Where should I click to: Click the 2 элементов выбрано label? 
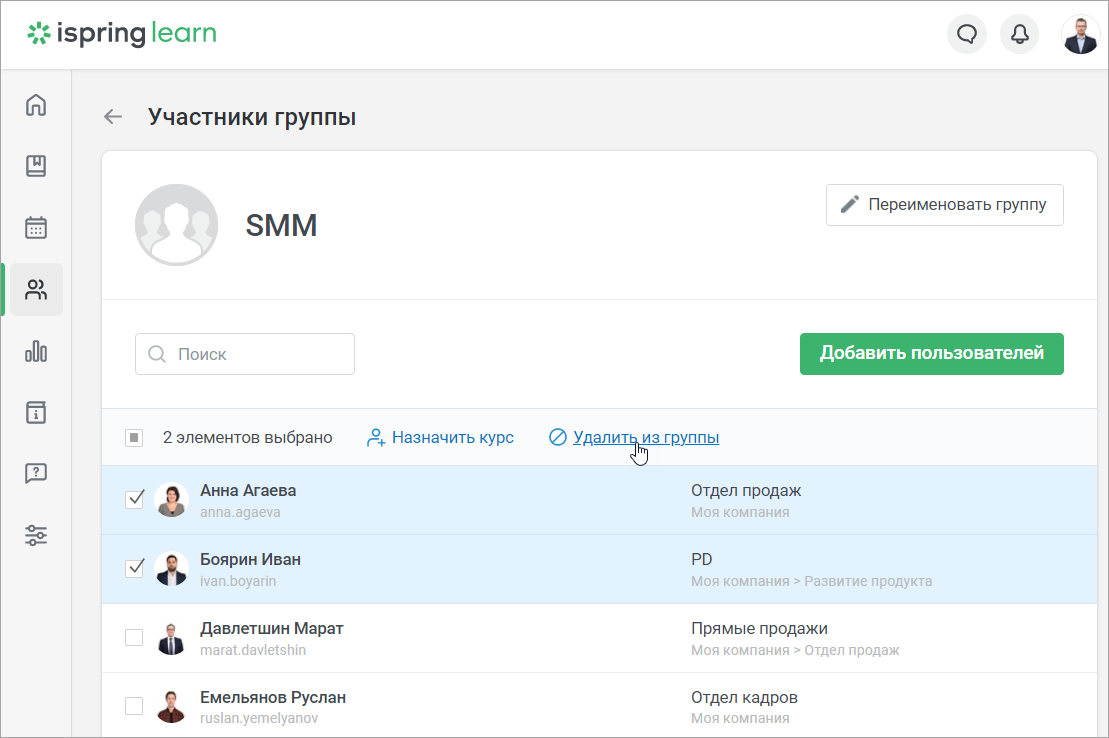pos(248,437)
